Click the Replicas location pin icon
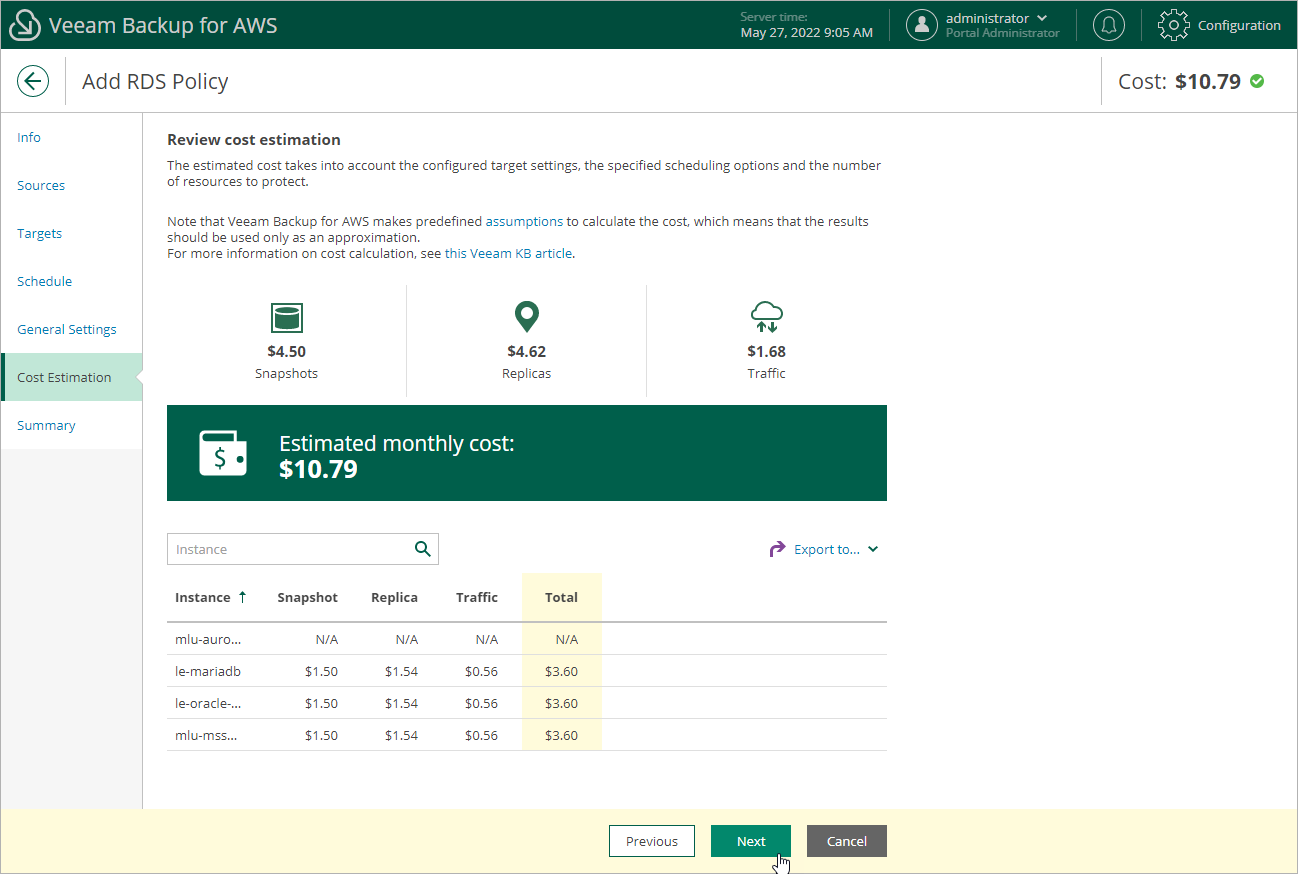Screen dimensions: 1298x874 pyautogui.click(x=526, y=316)
